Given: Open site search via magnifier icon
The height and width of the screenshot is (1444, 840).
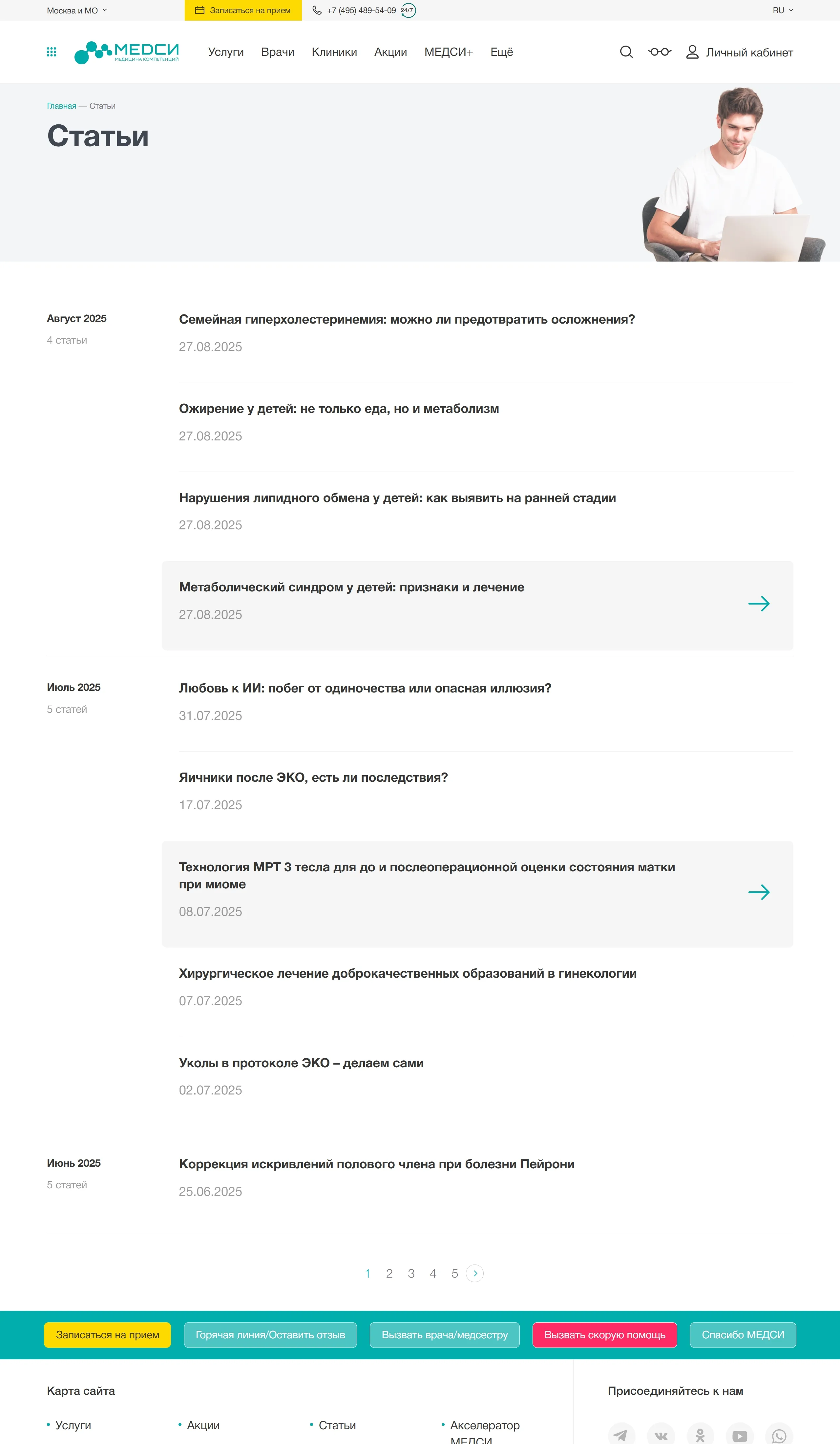Looking at the screenshot, I should (x=626, y=52).
